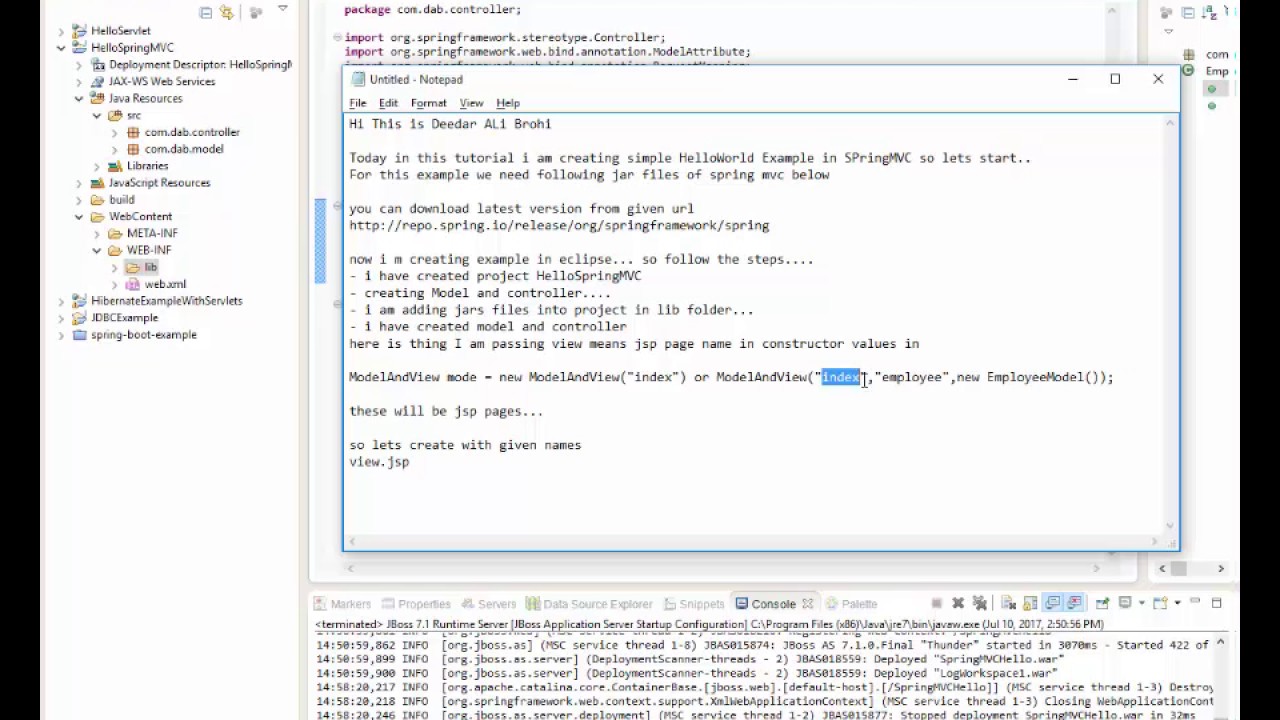Switch to the Properties tab

click(415, 604)
